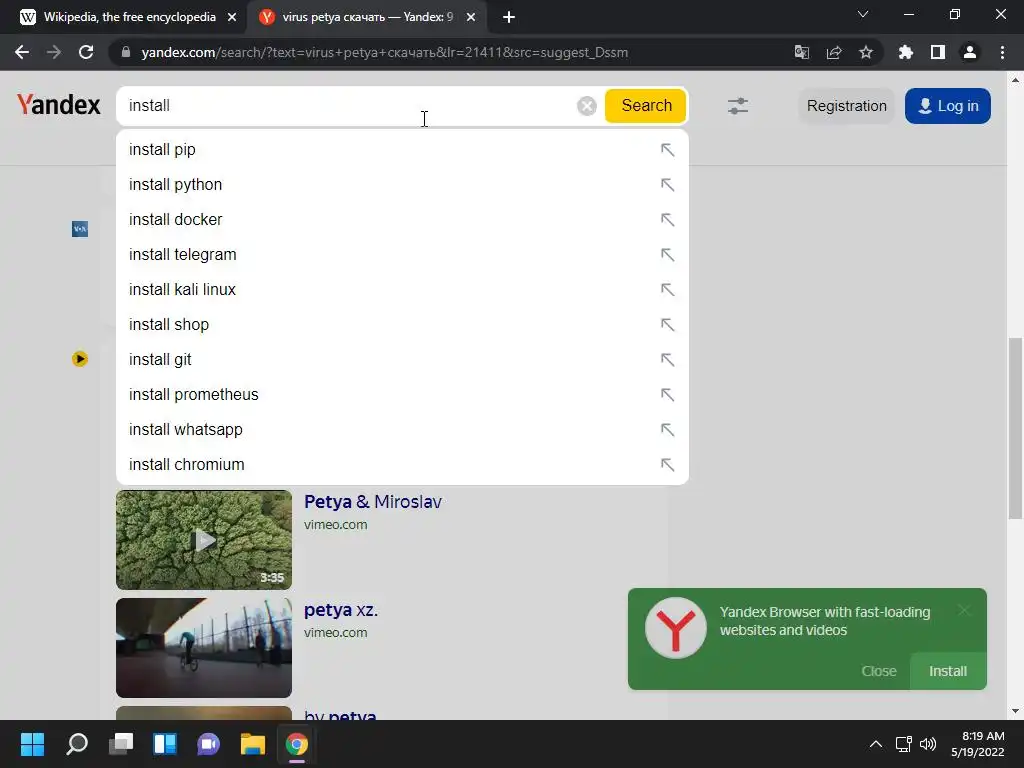The height and width of the screenshot is (768, 1024).
Task: Fill query arrow next to install shop
Action: coord(667,325)
